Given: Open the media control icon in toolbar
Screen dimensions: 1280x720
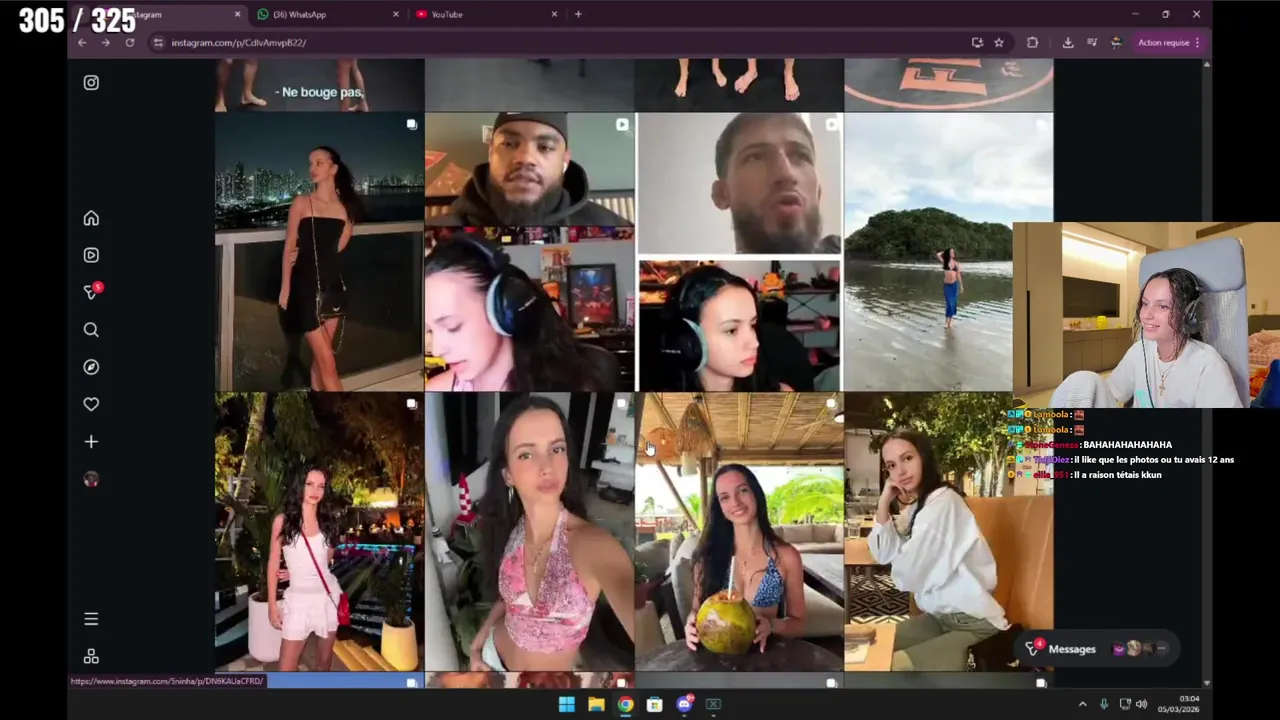Looking at the screenshot, I should coord(1092,43).
